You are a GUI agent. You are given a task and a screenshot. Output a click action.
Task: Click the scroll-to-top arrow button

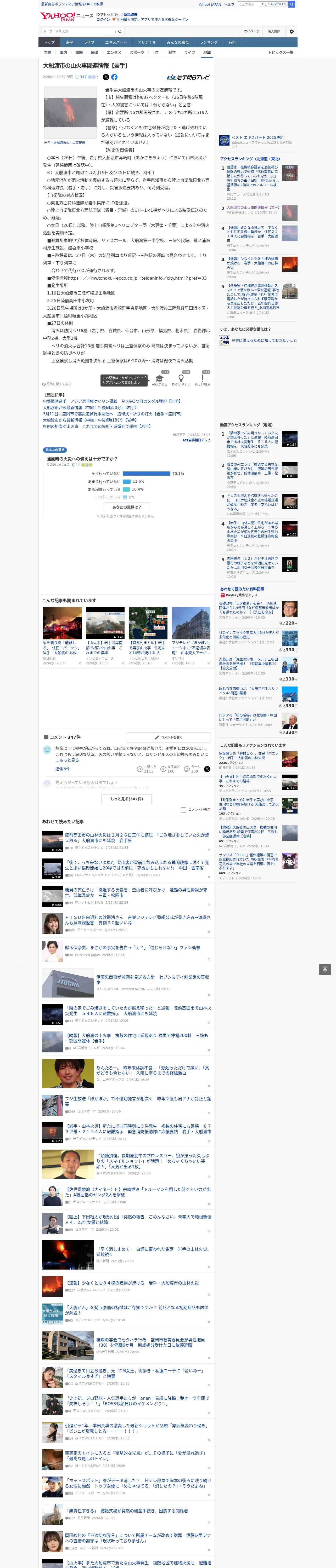point(325,969)
